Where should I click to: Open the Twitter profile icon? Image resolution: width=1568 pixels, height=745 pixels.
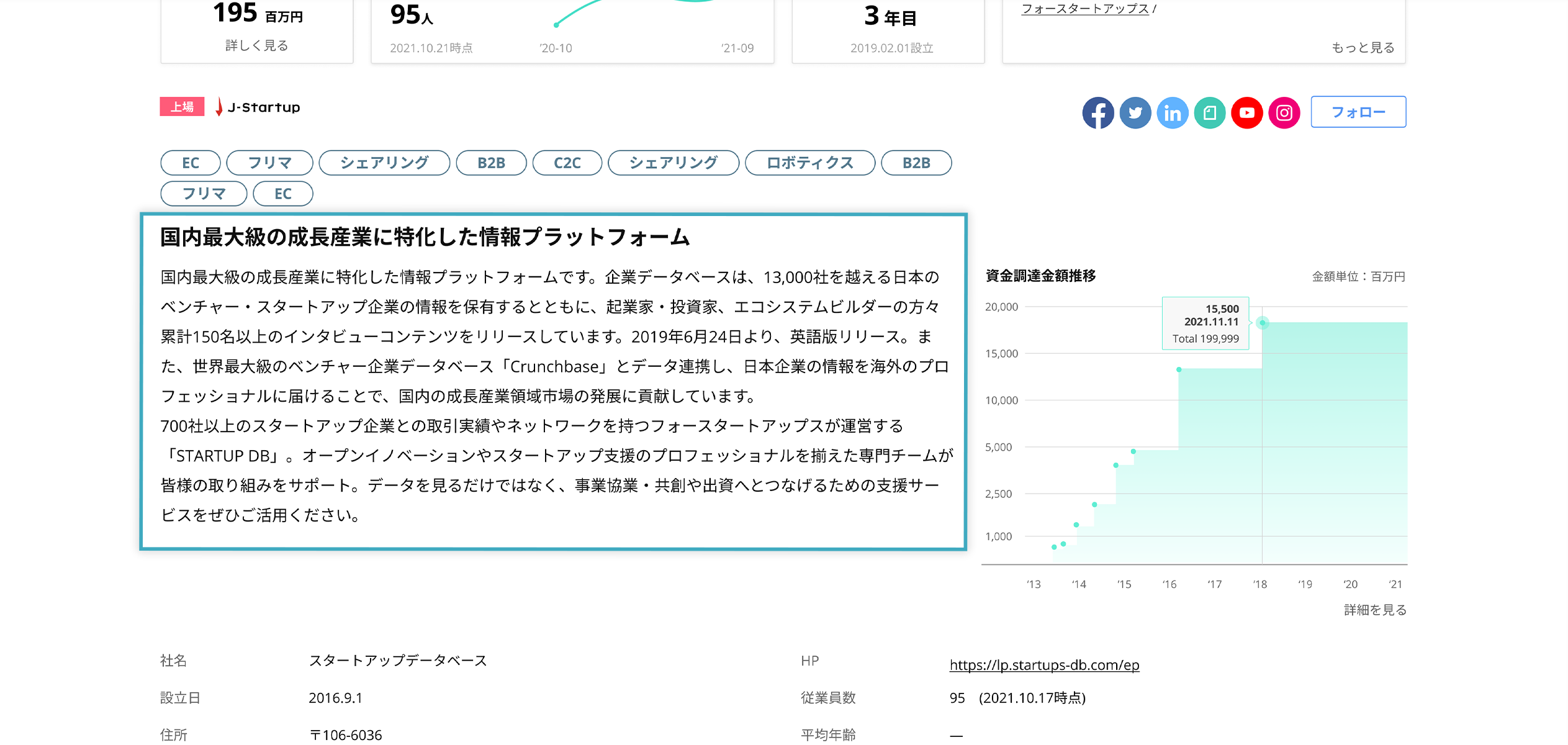(1135, 112)
